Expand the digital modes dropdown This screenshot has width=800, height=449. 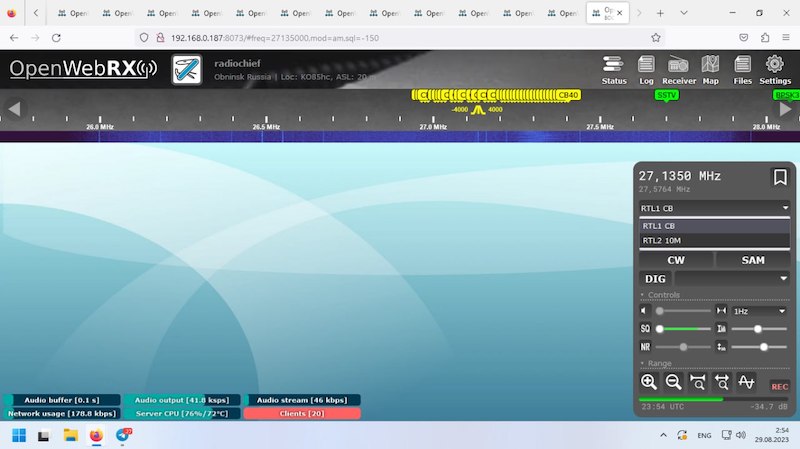coord(732,278)
